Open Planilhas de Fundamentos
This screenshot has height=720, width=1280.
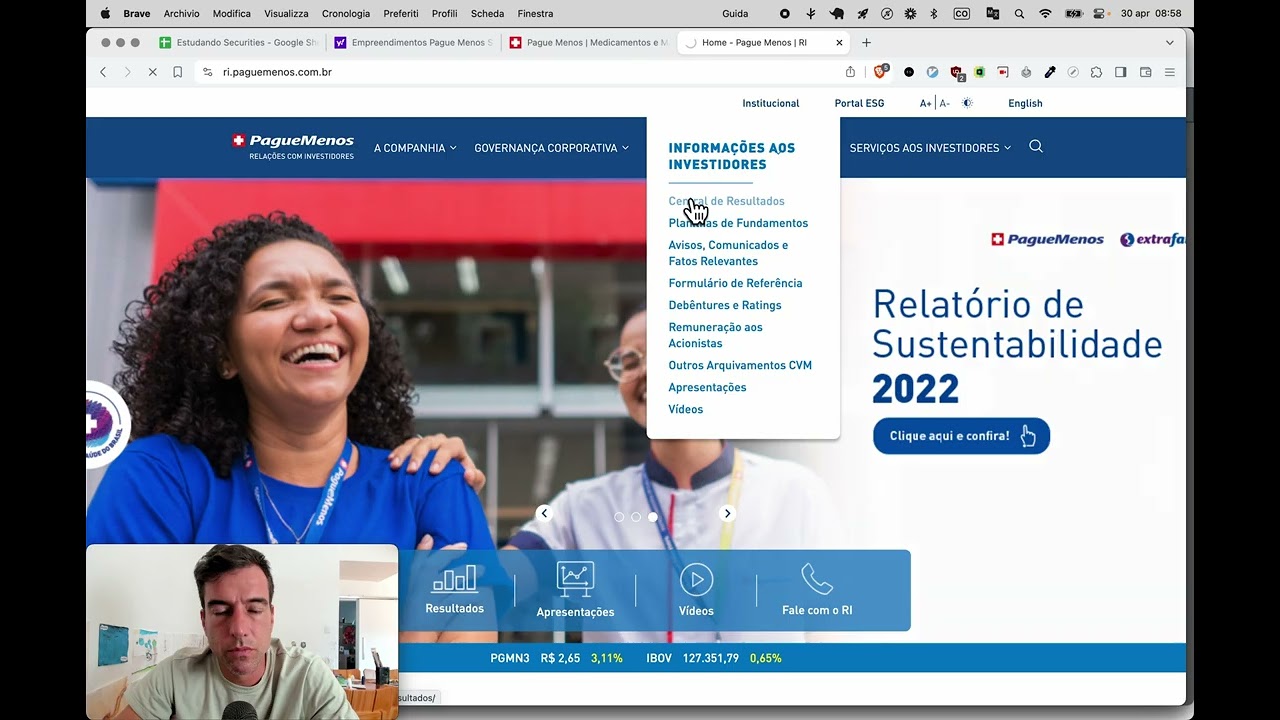[738, 223]
